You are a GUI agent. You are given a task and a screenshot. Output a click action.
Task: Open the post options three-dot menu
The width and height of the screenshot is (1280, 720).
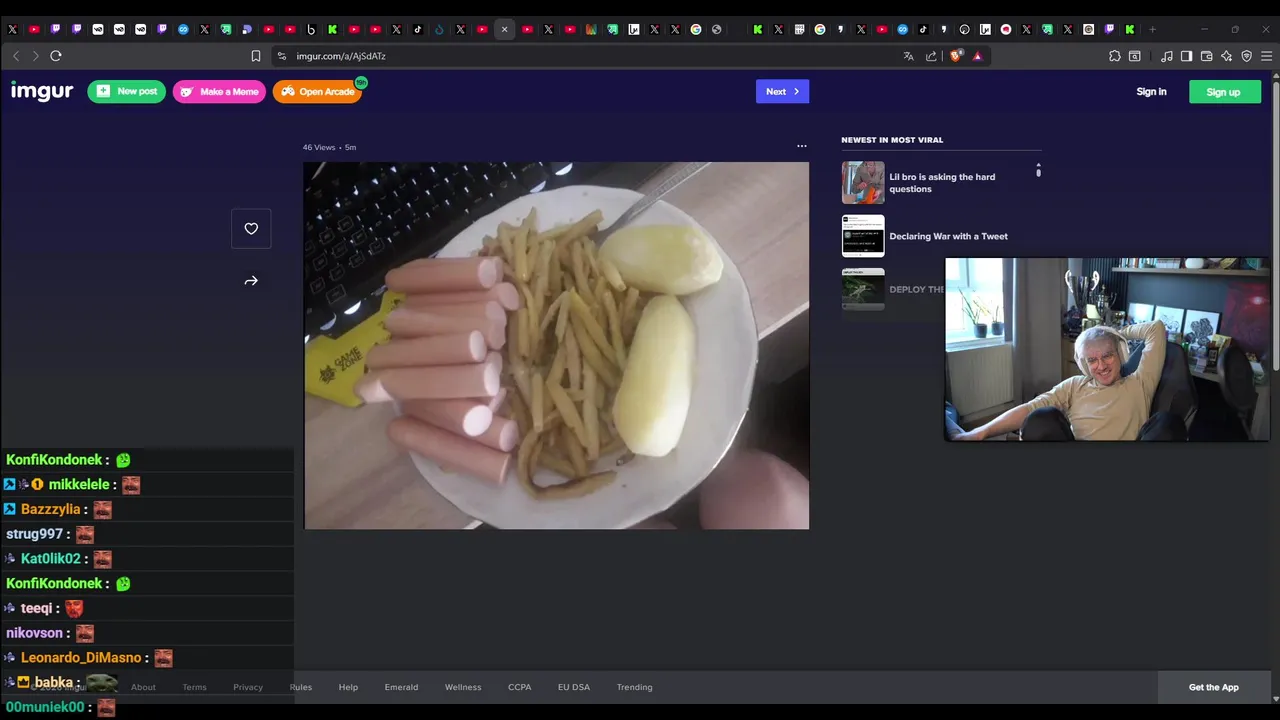[x=801, y=146]
